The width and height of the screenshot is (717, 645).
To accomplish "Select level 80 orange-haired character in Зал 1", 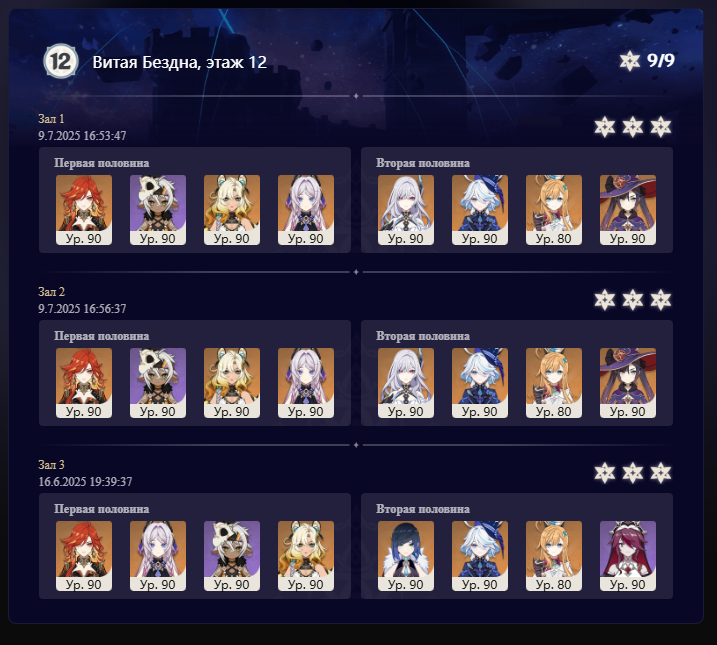I will (x=554, y=210).
